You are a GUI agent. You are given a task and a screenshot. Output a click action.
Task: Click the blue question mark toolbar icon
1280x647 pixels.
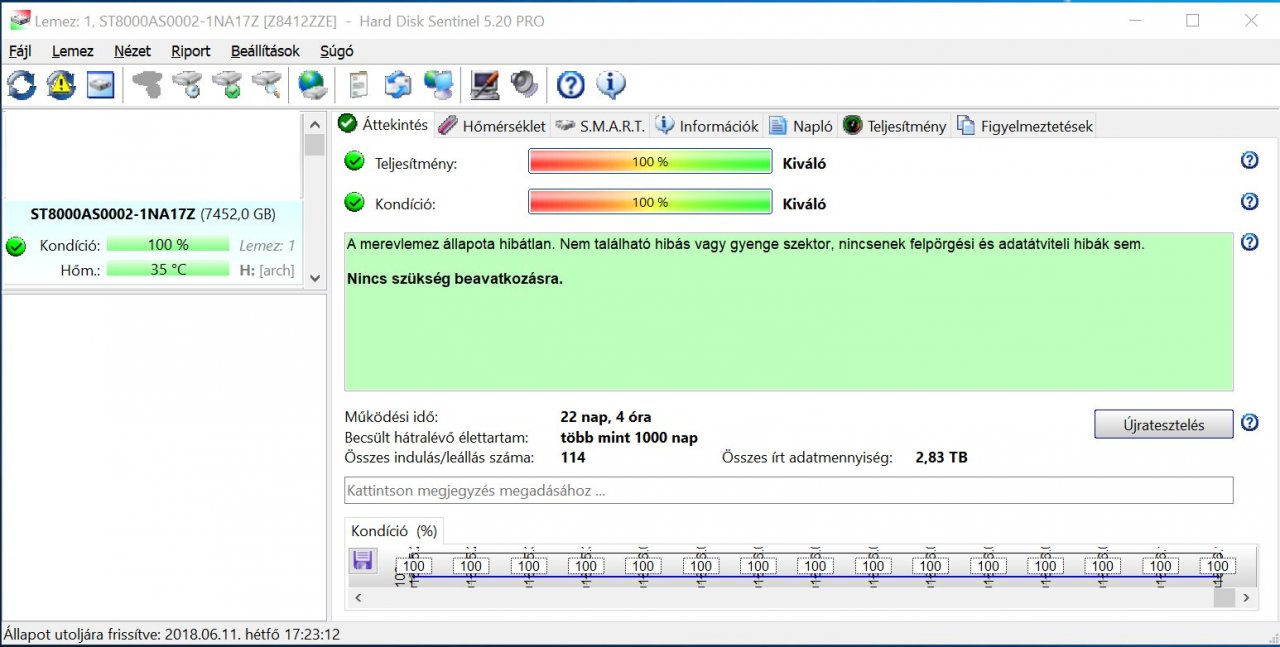[x=570, y=85]
